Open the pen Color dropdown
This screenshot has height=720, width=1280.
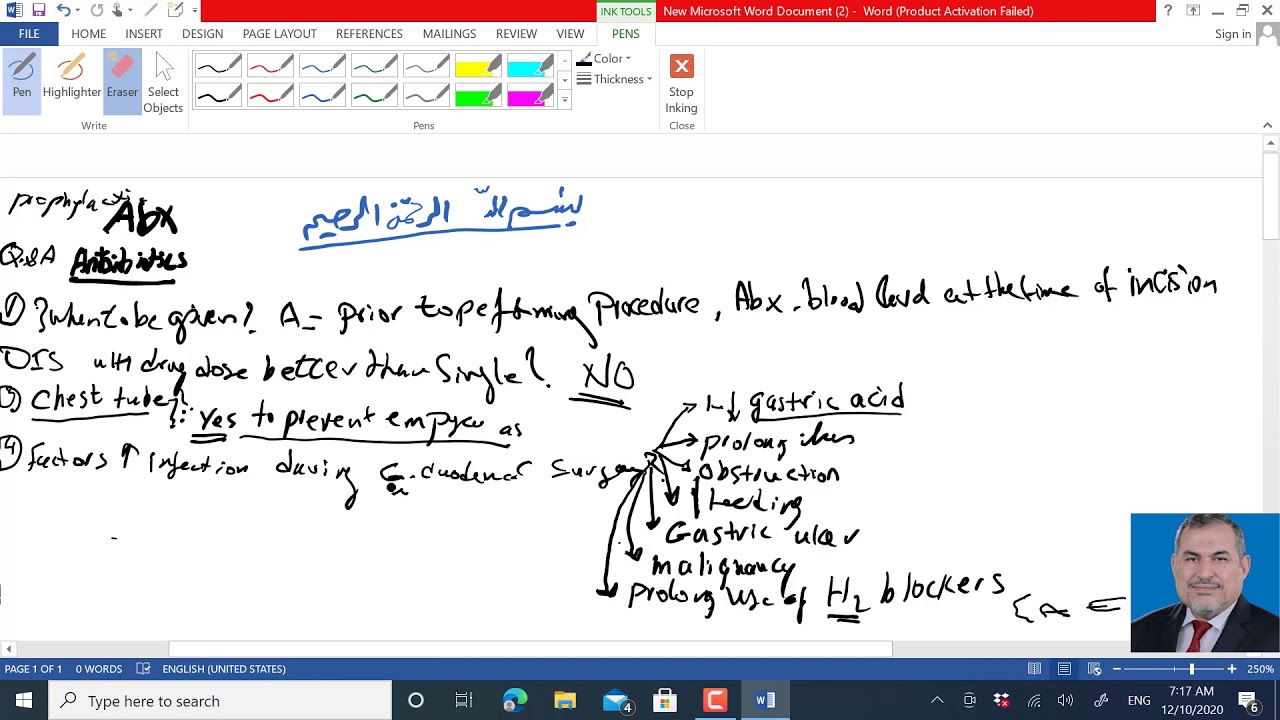coord(604,59)
